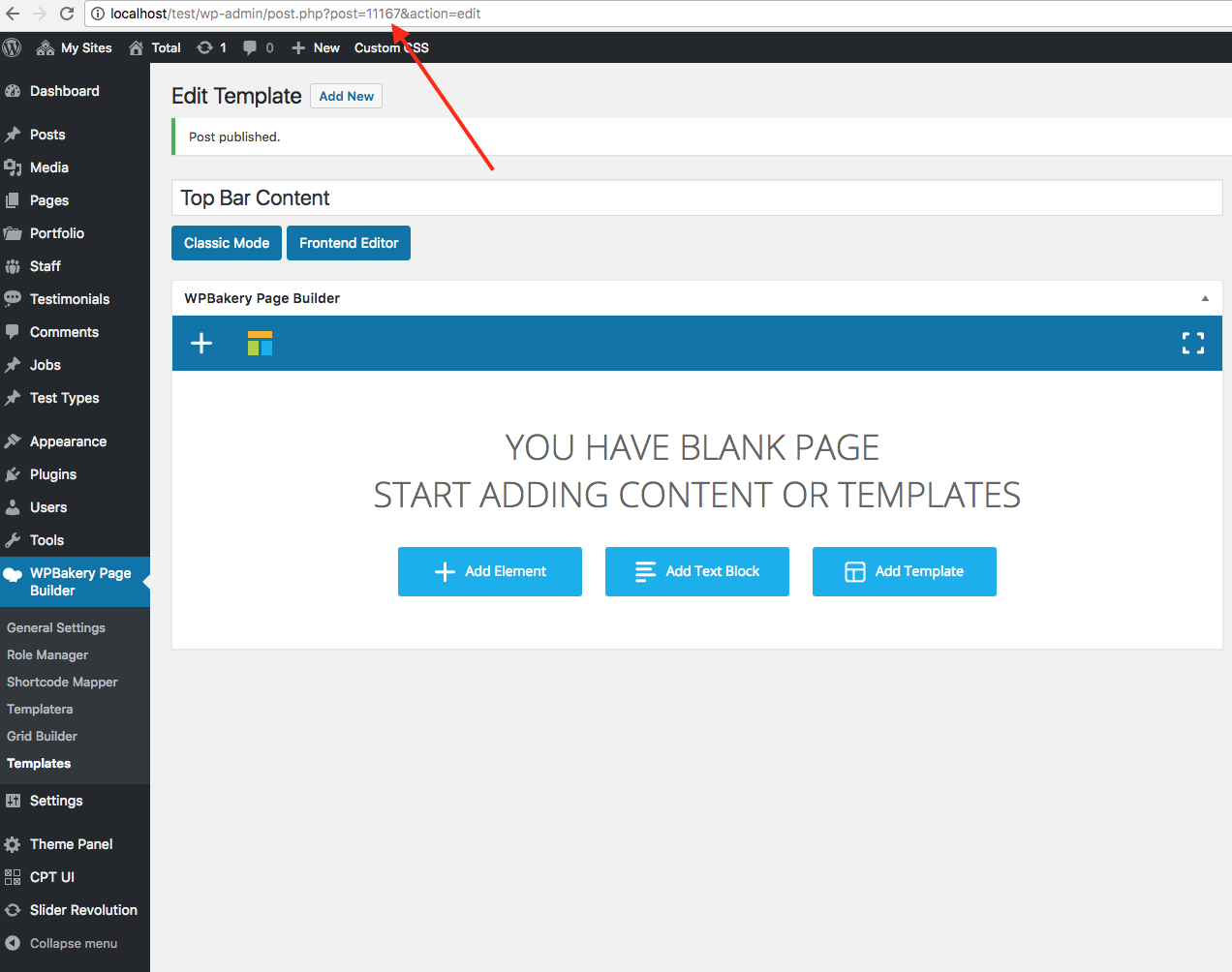The width and height of the screenshot is (1232, 972).
Task: Open Test Types menu item
Action: [75, 398]
